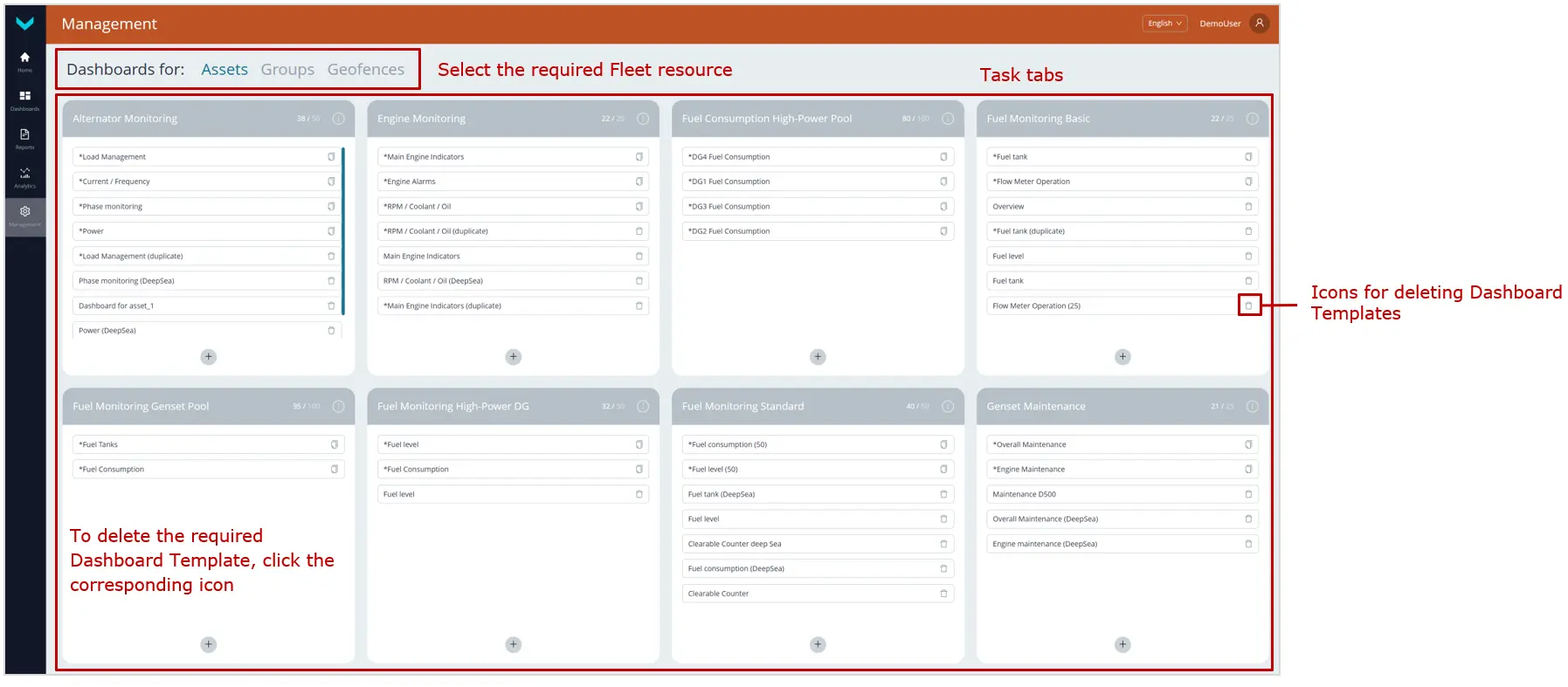Add a template to Genset Maintenance card
The image size is (1568, 687).
[x=1122, y=645]
